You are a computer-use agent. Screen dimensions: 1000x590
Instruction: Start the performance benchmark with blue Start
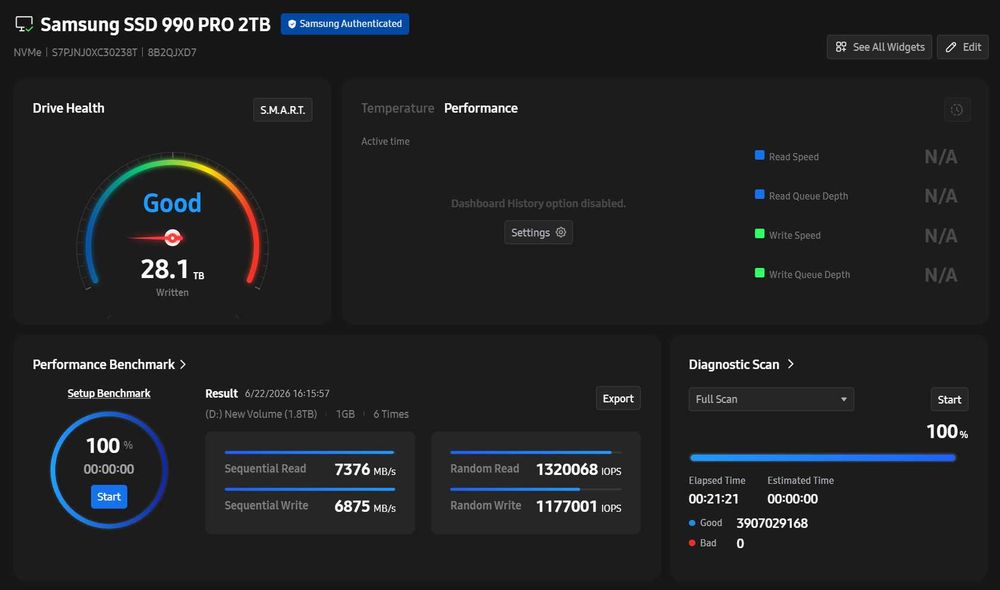click(x=109, y=497)
